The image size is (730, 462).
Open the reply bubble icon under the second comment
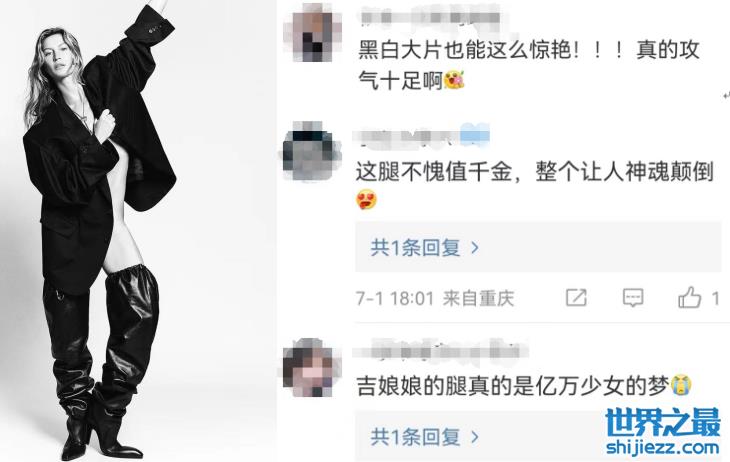[x=633, y=297]
